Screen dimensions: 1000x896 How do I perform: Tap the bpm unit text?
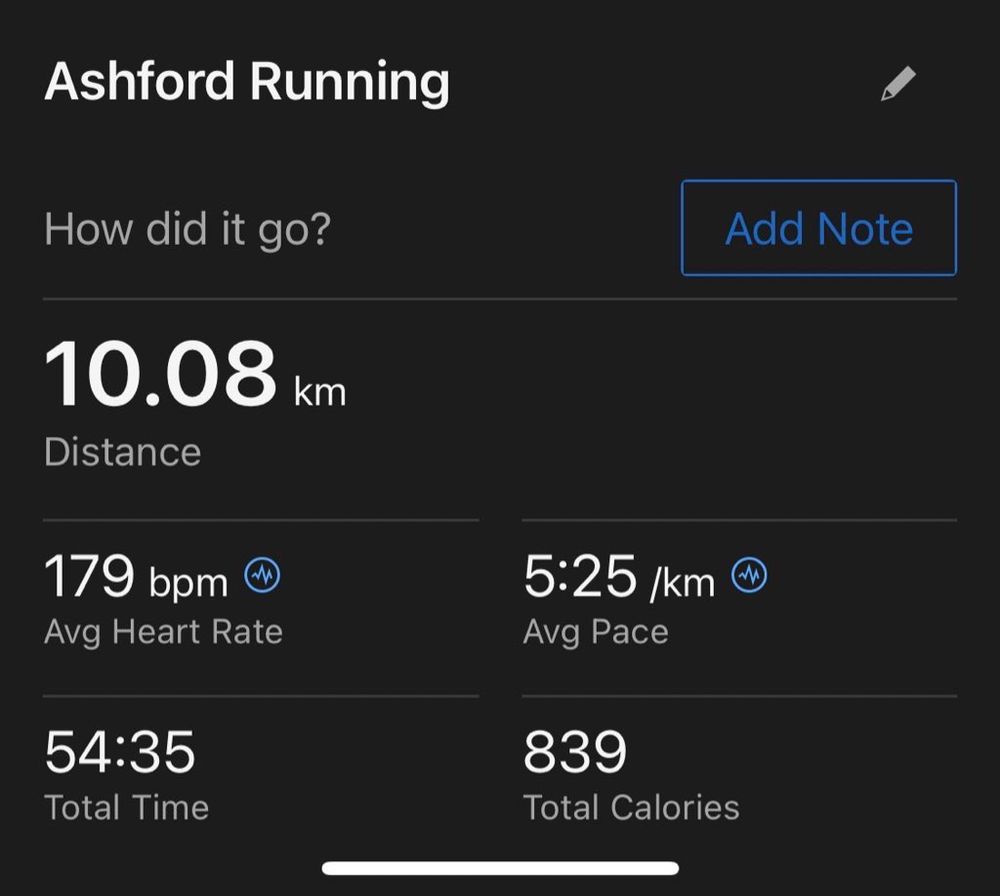tap(189, 584)
